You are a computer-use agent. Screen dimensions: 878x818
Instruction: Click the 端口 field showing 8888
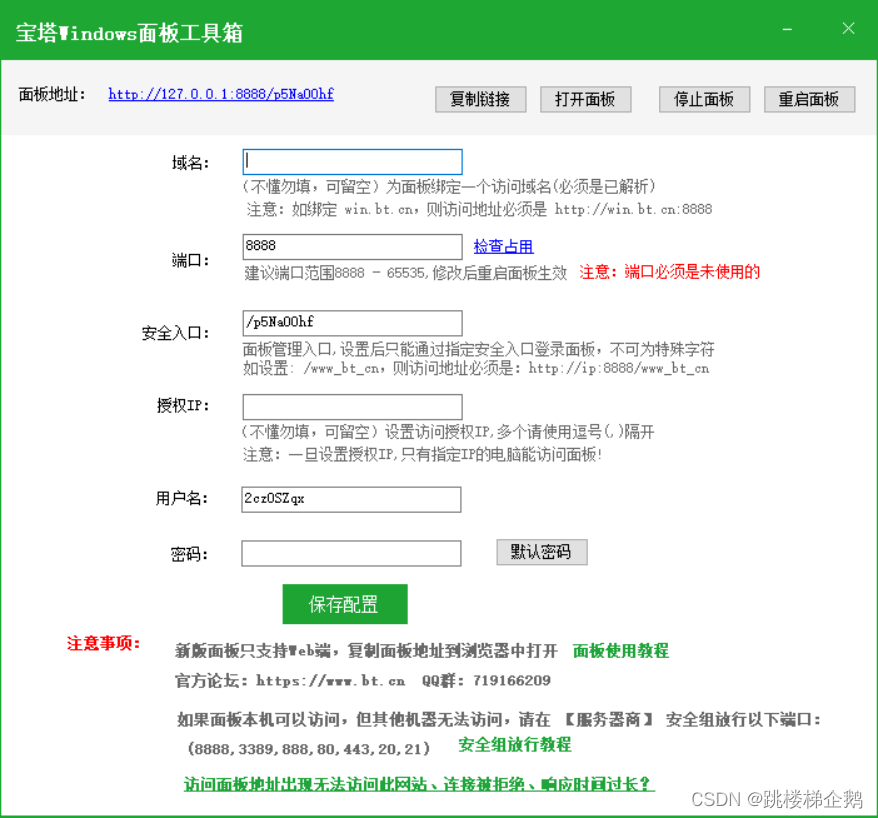352,246
